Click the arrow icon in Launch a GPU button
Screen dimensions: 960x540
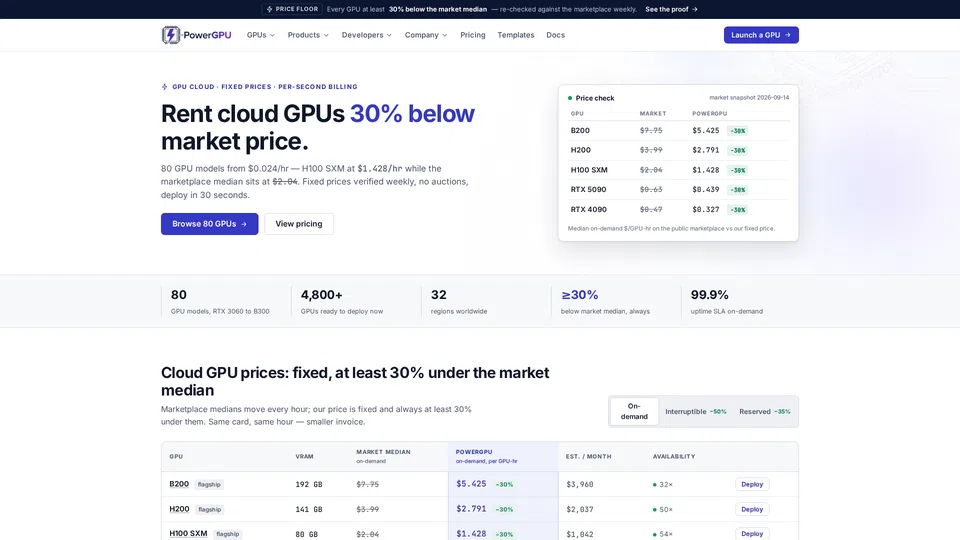coord(788,35)
